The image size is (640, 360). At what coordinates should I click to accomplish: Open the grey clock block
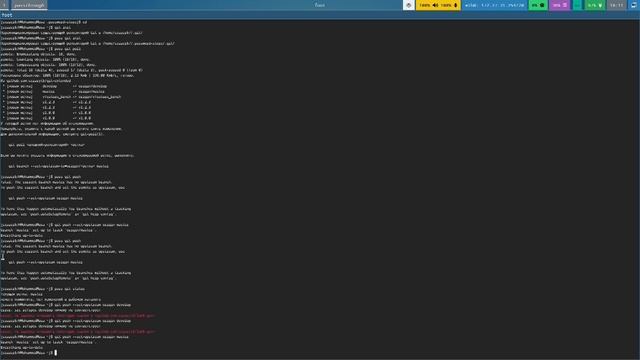click(617, 5)
